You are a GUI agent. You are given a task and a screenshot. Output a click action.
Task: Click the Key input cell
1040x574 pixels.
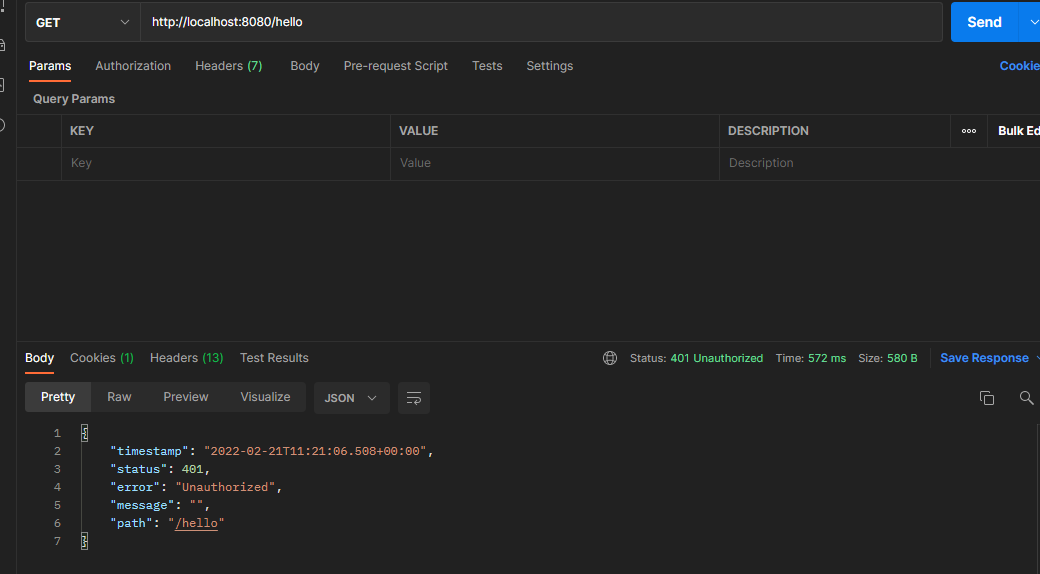pos(226,163)
